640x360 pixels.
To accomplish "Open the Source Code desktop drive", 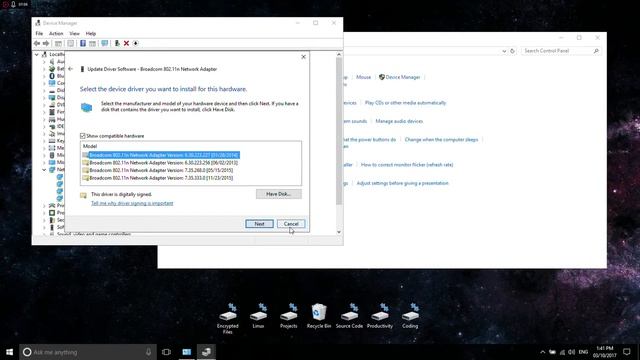I will click(349, 316).
